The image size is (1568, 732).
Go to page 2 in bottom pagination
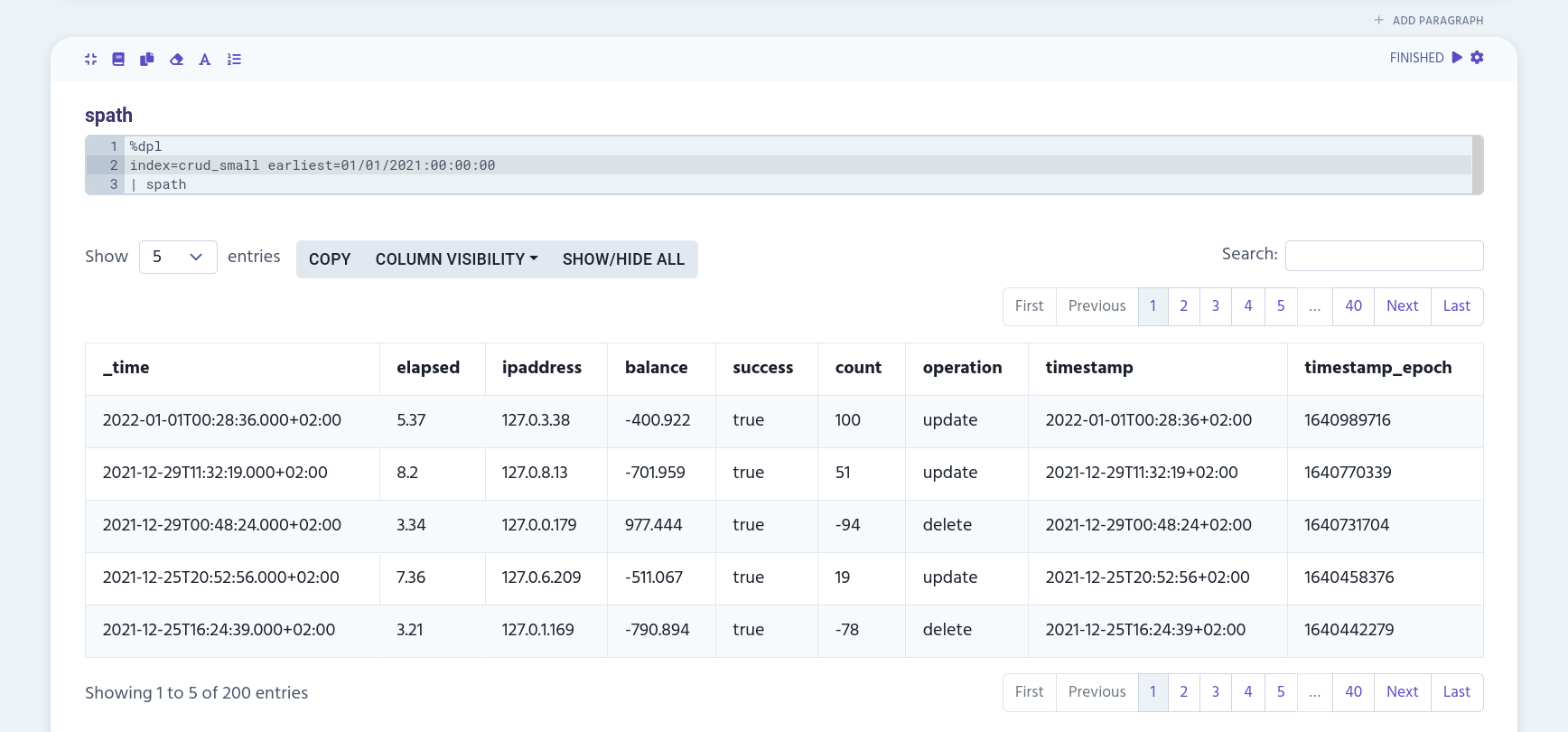(x=1184, y=692)
